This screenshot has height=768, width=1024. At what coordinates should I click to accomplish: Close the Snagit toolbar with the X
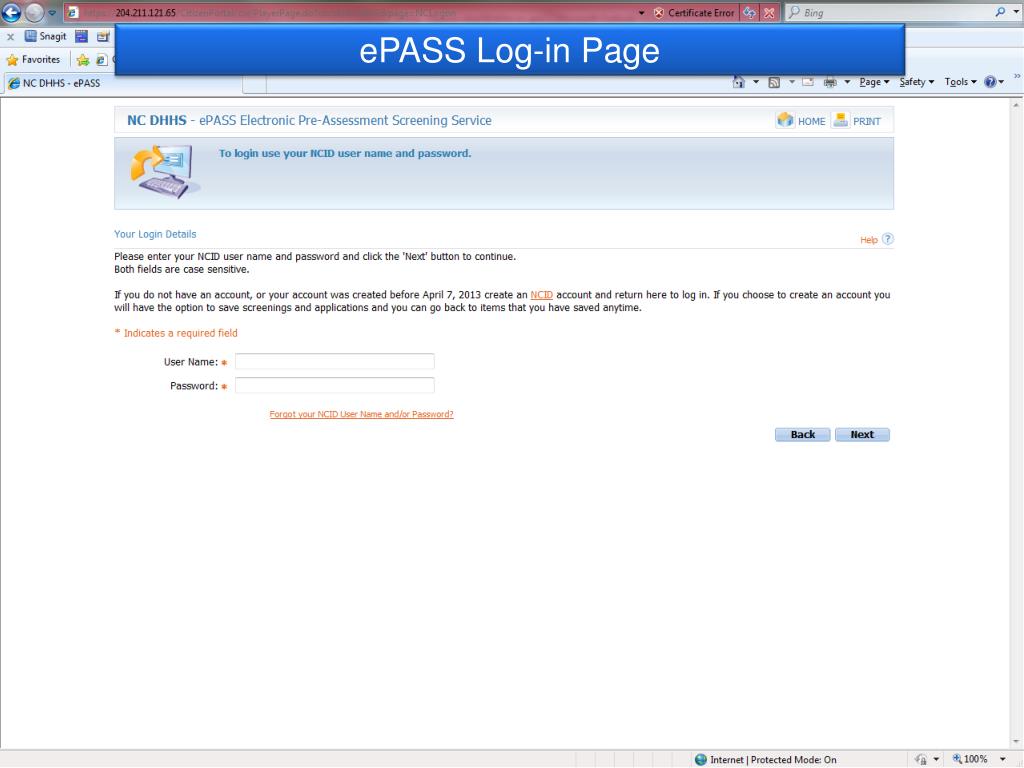click(x=10, y=37)
